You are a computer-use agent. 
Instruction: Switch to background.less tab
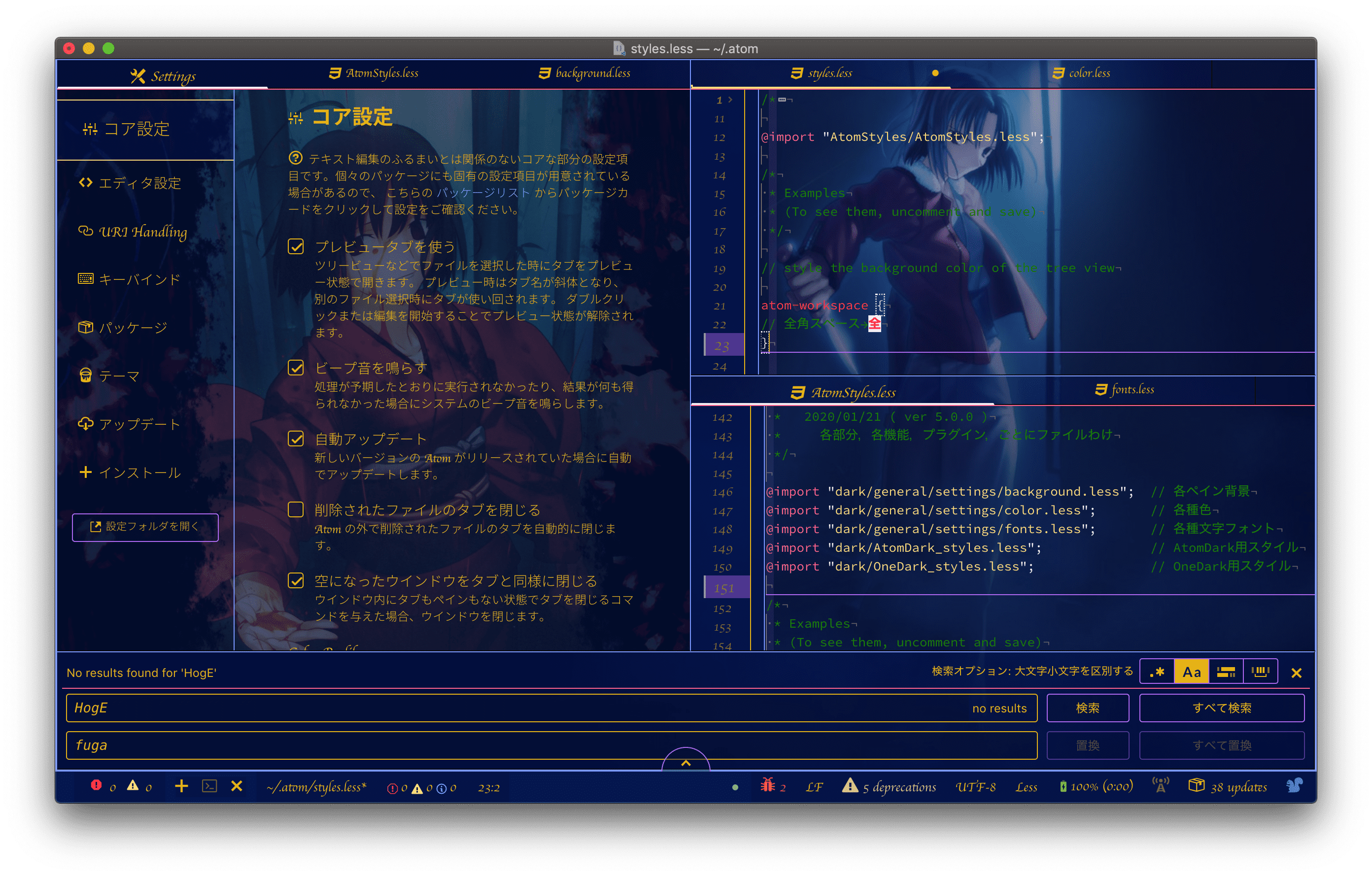click(584, 73)
